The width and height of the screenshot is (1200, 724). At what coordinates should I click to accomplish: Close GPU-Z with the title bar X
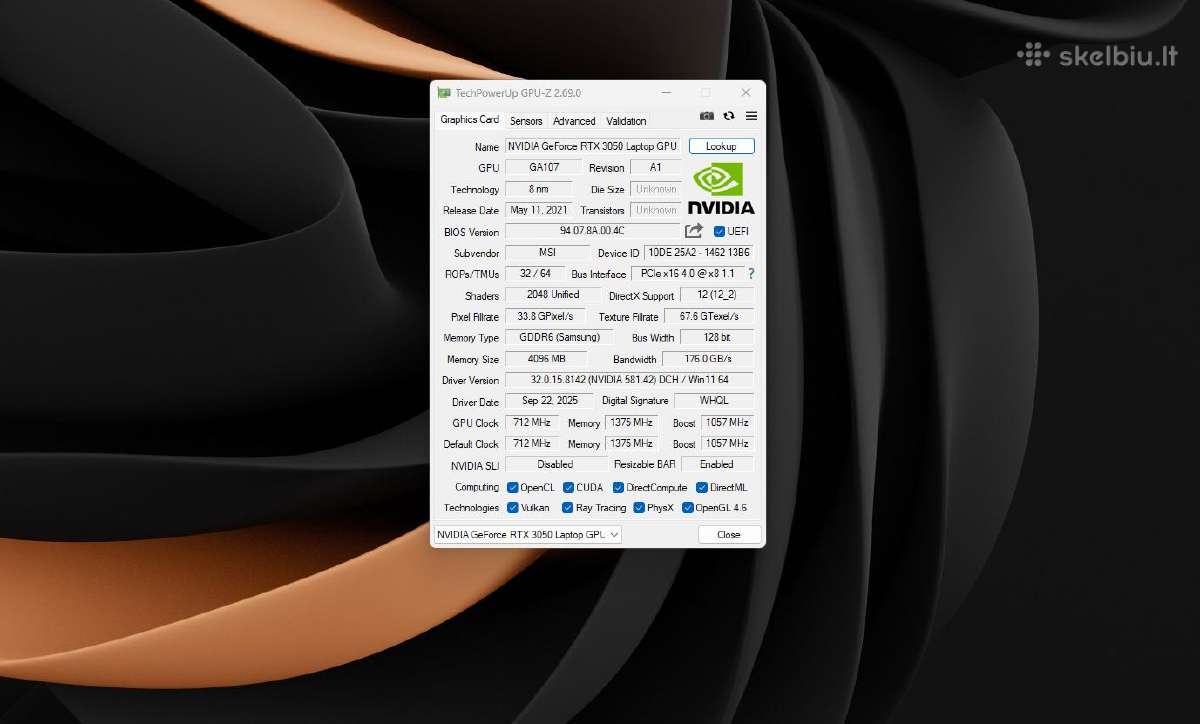click(746, 93)
